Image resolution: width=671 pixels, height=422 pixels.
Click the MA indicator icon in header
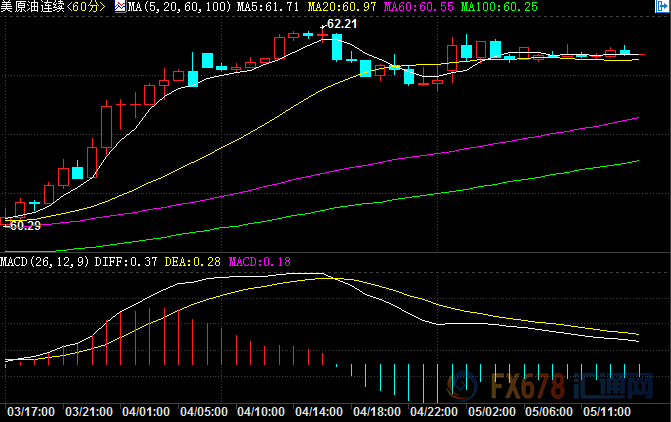pos(120,7)
